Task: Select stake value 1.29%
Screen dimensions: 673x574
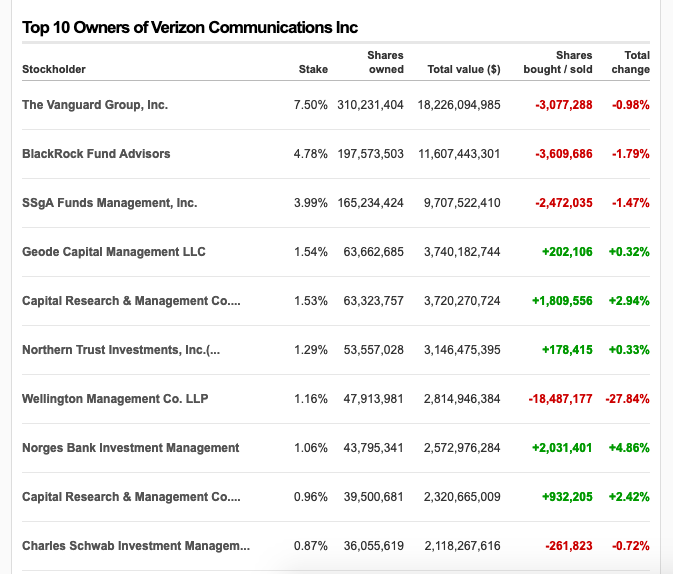Action: pos(311,350)
